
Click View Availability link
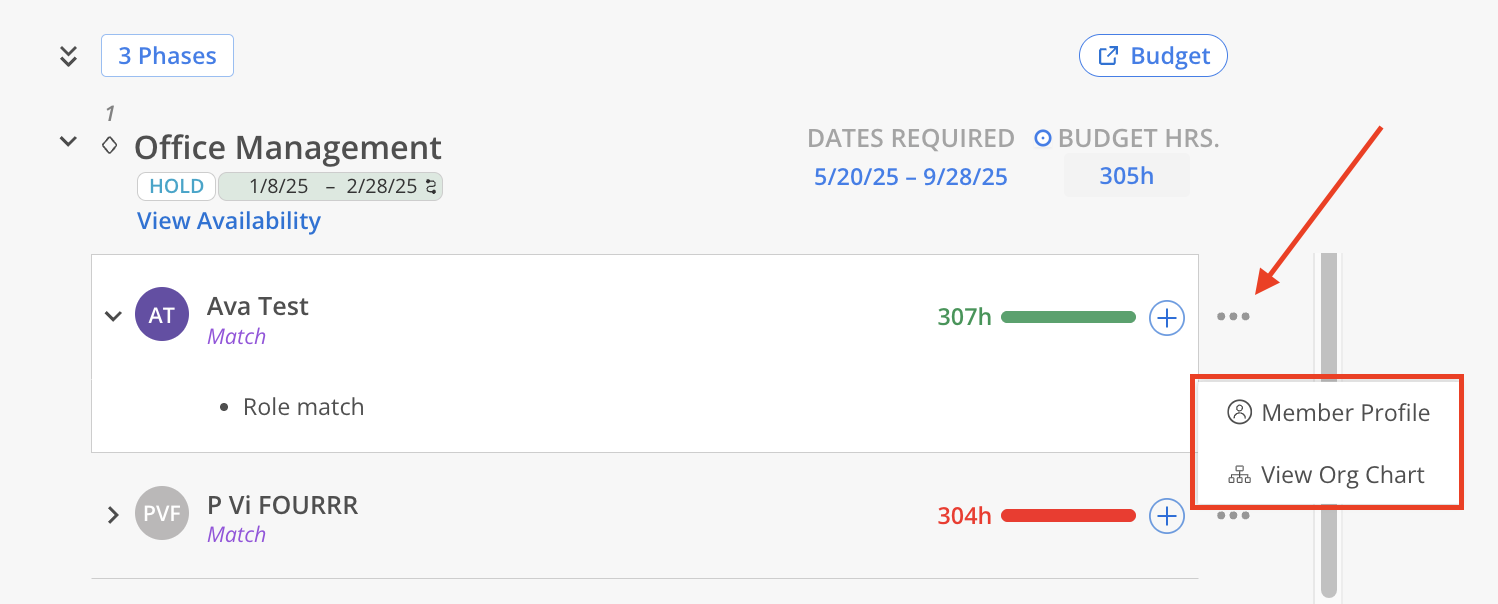click(229, 221)
